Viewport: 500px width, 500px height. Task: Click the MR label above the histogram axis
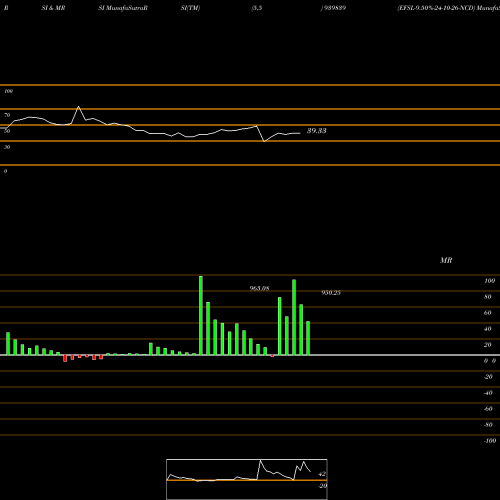tap(446, 260)
